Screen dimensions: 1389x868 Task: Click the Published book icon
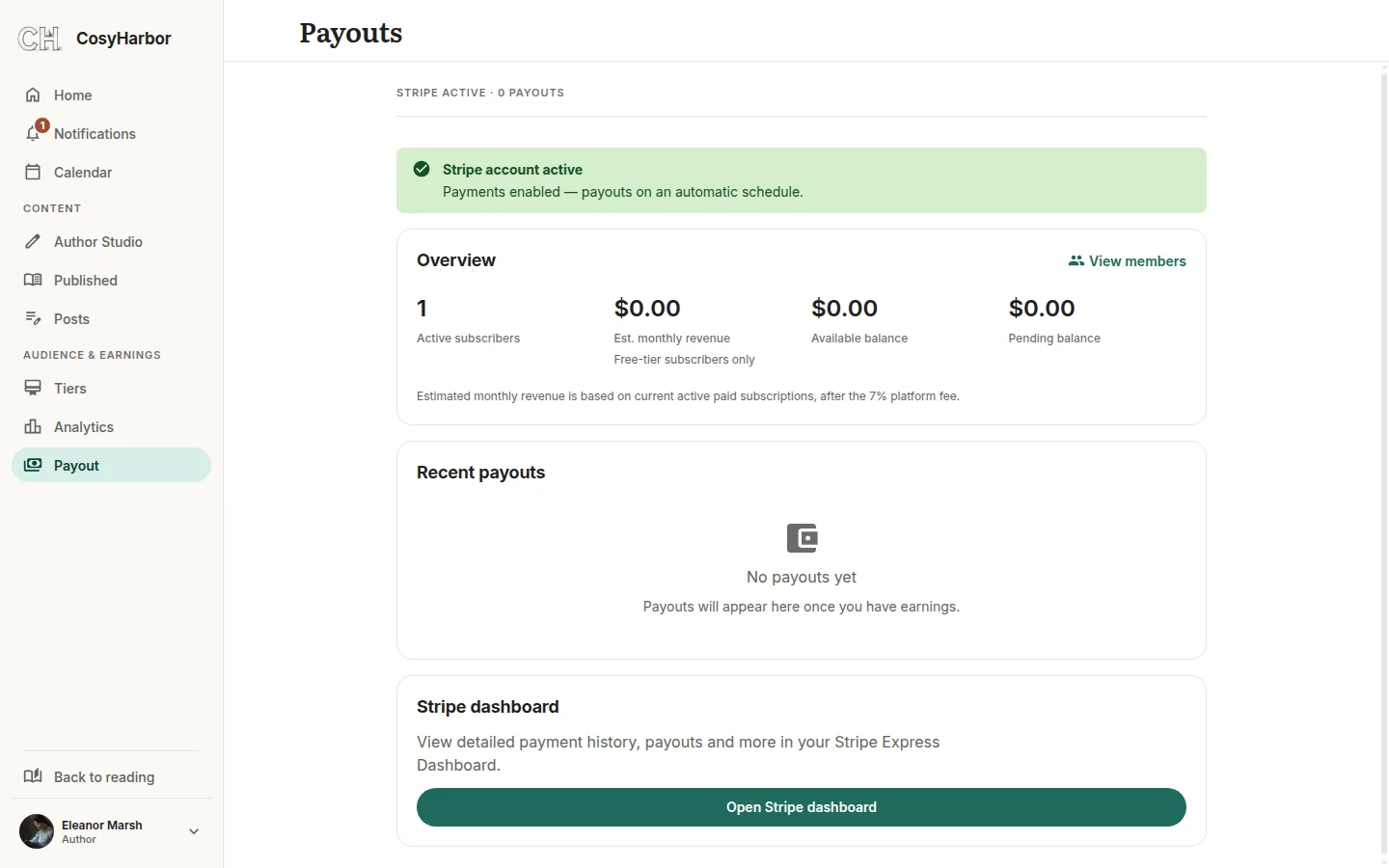[x=33, y=280]
